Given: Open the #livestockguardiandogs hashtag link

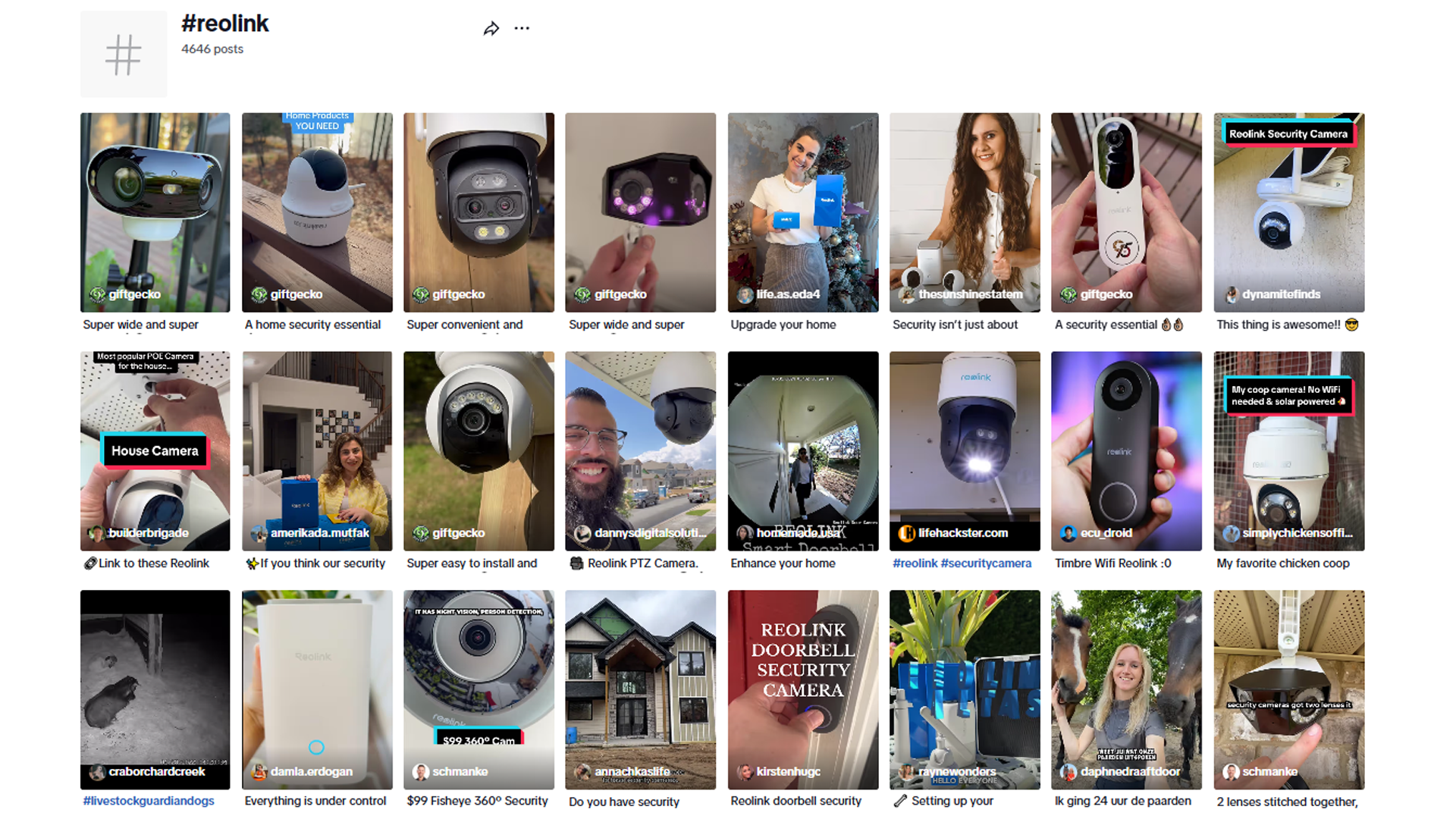Looking at the screenshot, I should [x=149, y=801].
